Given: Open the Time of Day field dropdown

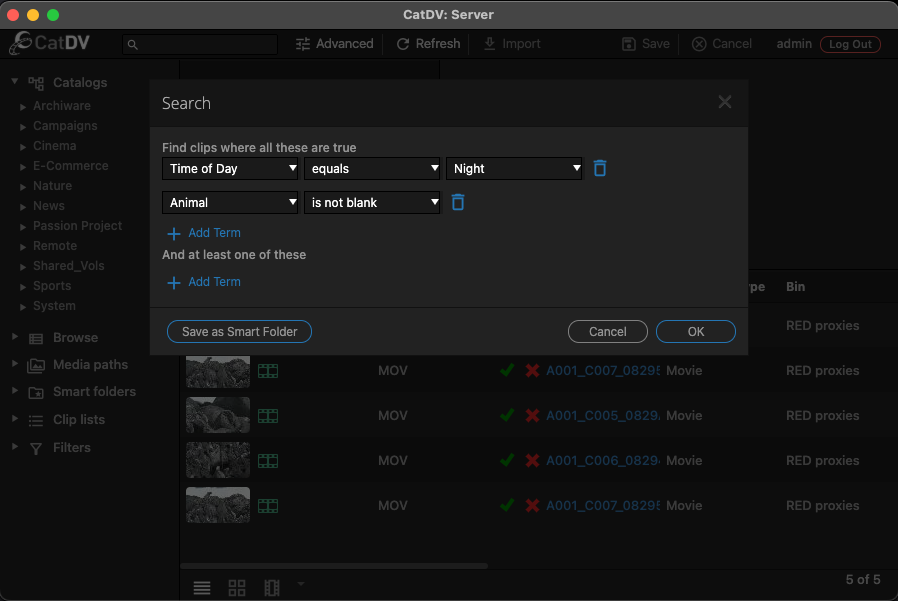Looking at the screenshot, I should [230, 168].
